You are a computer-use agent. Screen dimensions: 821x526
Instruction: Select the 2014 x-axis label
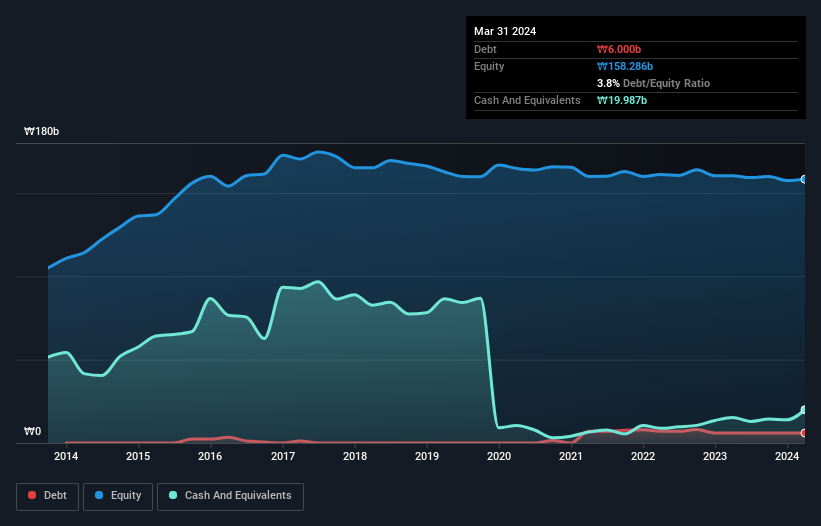pos(66,456)
